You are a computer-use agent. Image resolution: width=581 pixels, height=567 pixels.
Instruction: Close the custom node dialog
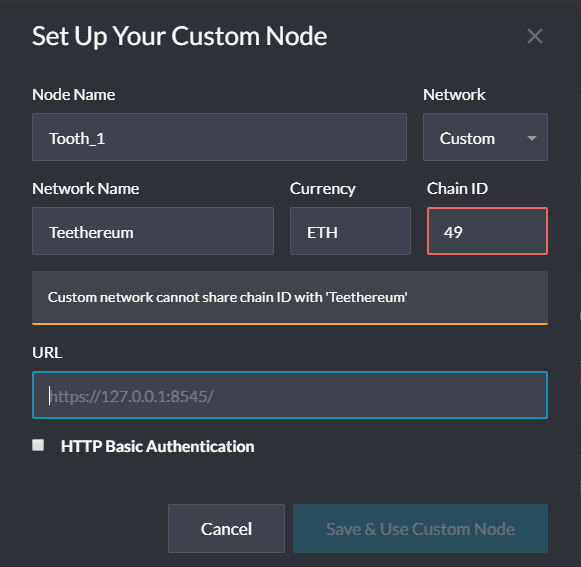pyautogui.click(x=535, y=36)
